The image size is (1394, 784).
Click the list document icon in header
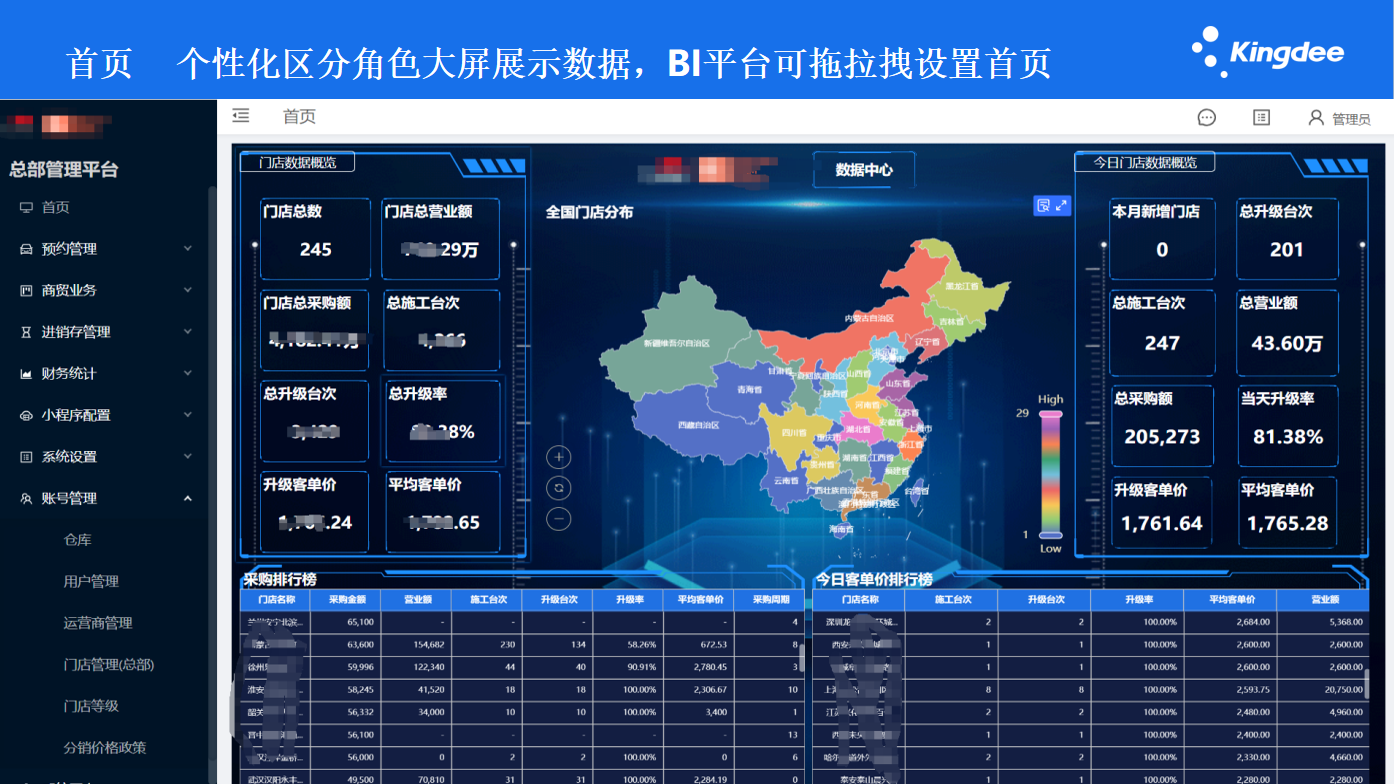coord(1261,118)
